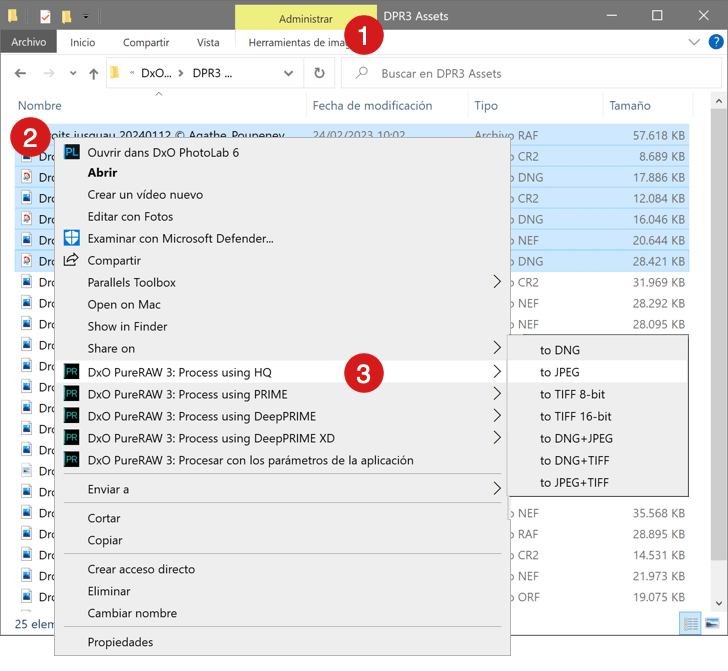Expand the address bar history dropdown
This screenshot has height=671, width=728.
coord(288,73)
